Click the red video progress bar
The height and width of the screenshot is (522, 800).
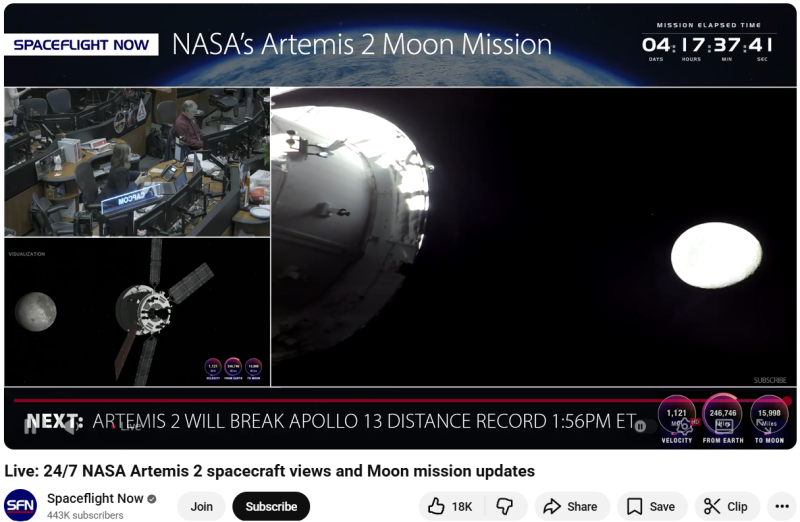[x=400, y=400]
